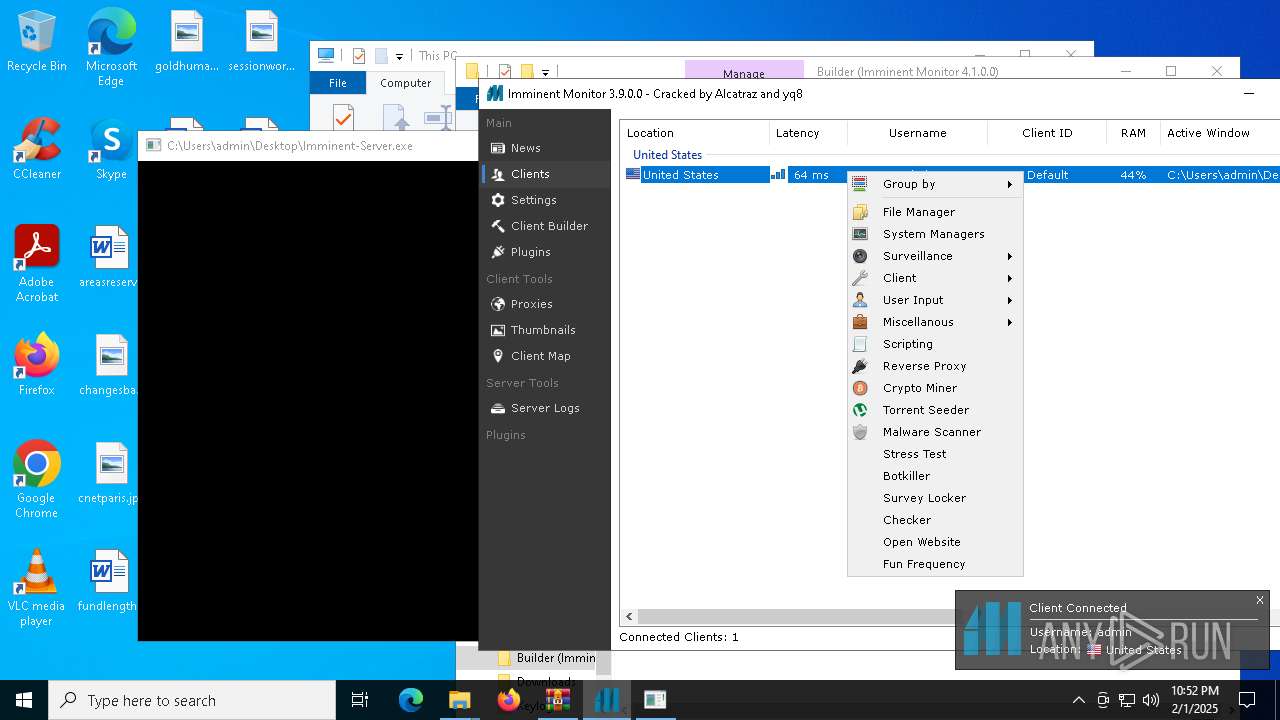Click the United States group header
The width and height of the screenshot is (1280, 720).
click(667, 155)
